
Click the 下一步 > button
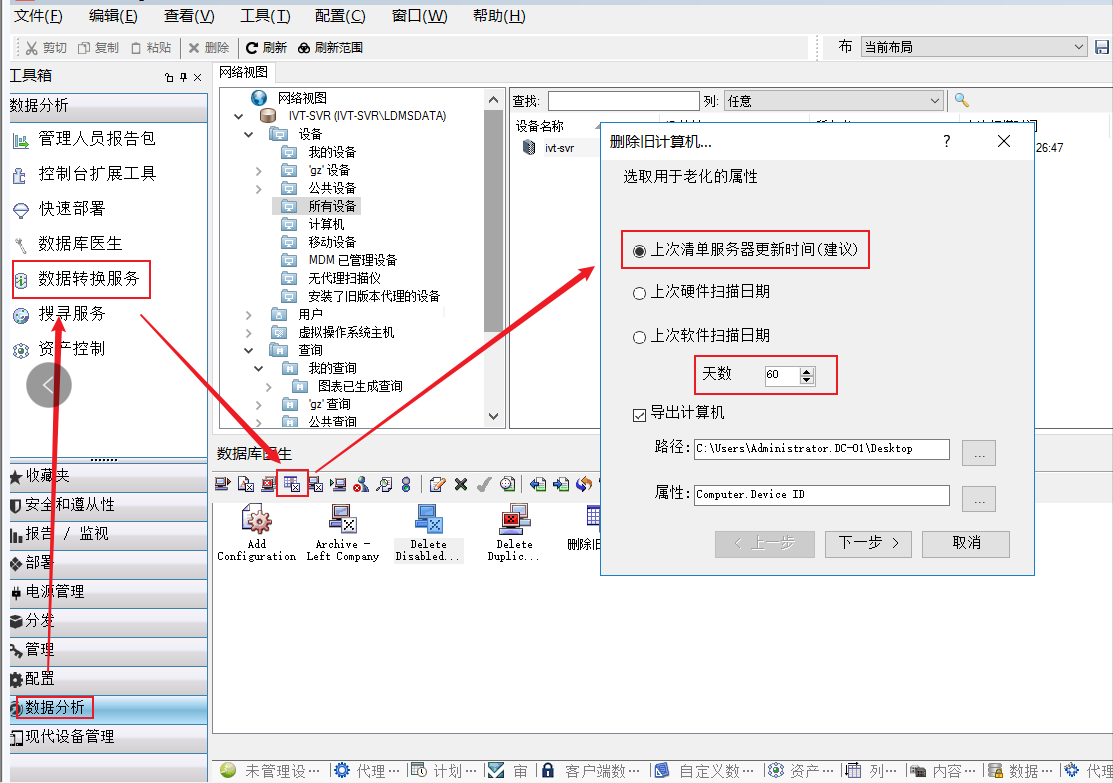click(x=868, y=543)
